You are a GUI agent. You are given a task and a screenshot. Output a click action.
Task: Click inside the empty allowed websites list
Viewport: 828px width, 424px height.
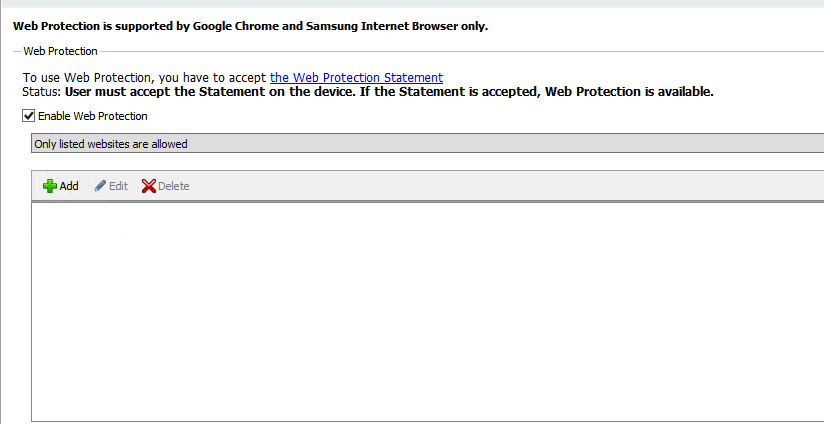tap(427, 312)
